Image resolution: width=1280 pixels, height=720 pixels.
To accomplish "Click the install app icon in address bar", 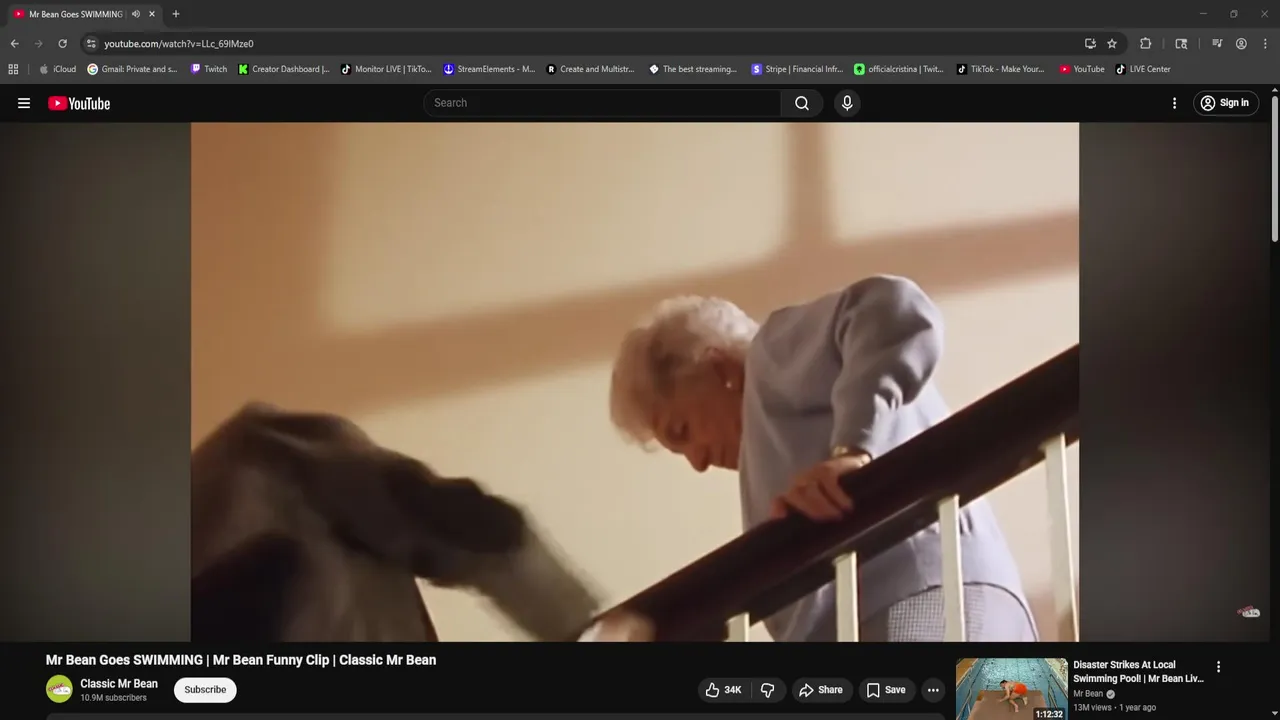I will pyautogui.click(x=1090, y=44).
